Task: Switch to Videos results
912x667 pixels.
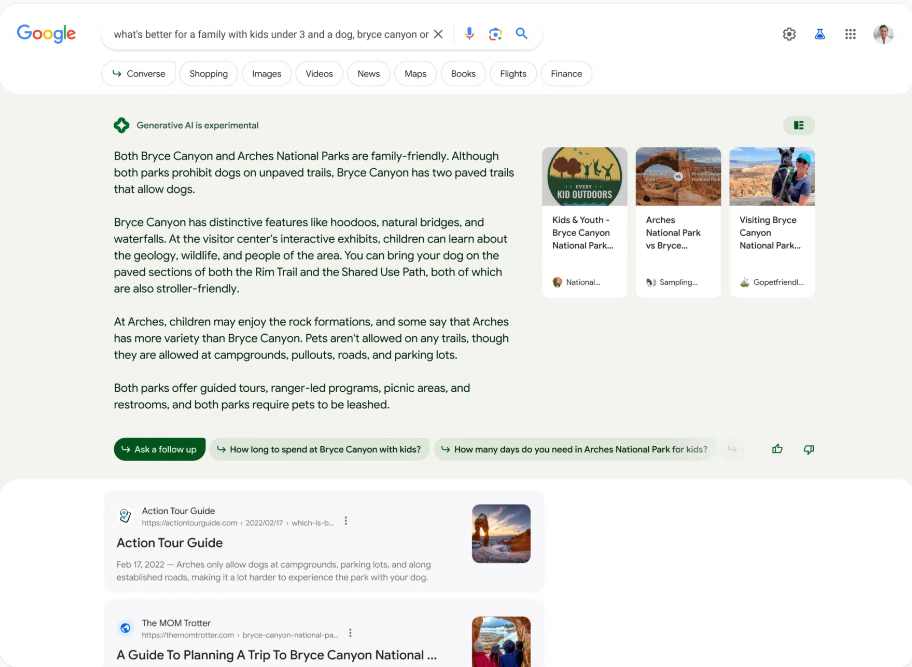Action: (x=319, y=74)
